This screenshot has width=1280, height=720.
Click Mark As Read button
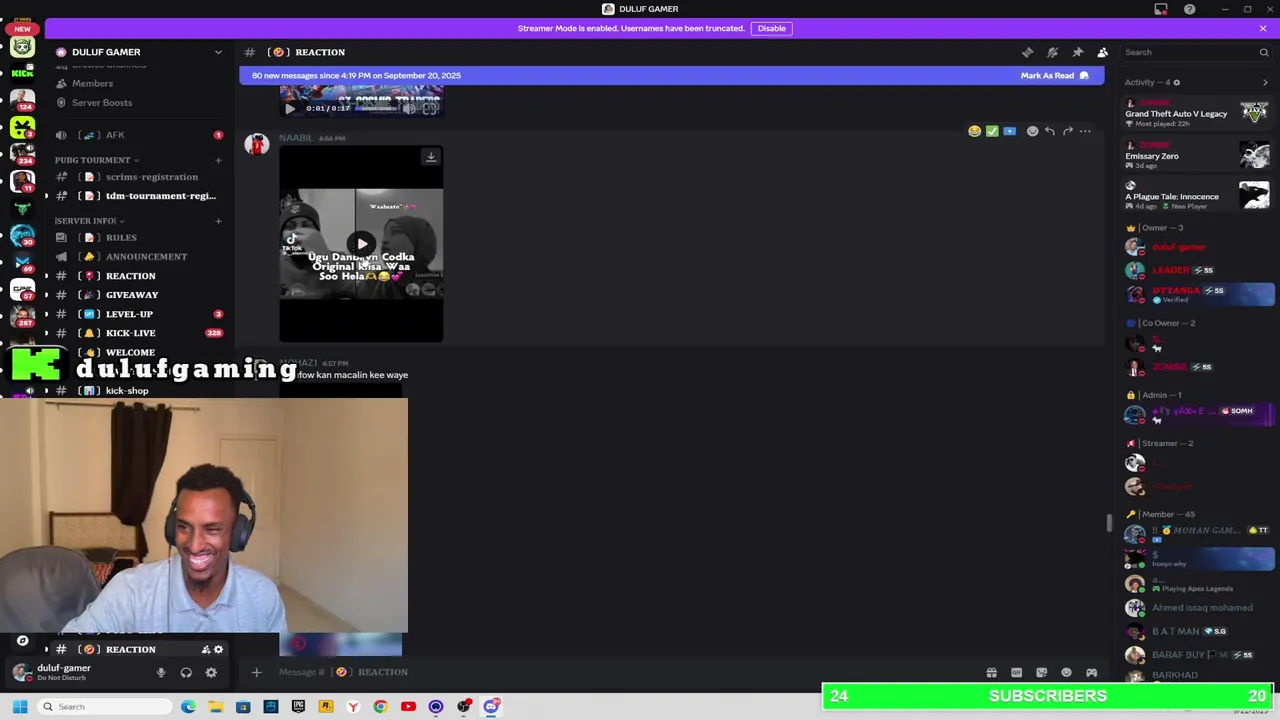pos(1054,75)
